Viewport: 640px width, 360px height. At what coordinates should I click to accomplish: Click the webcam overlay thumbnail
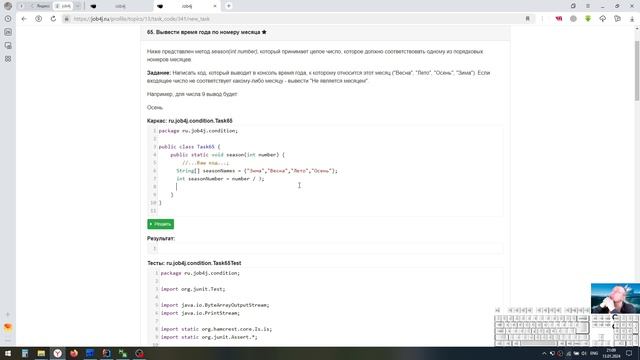[x=615, y=298]
